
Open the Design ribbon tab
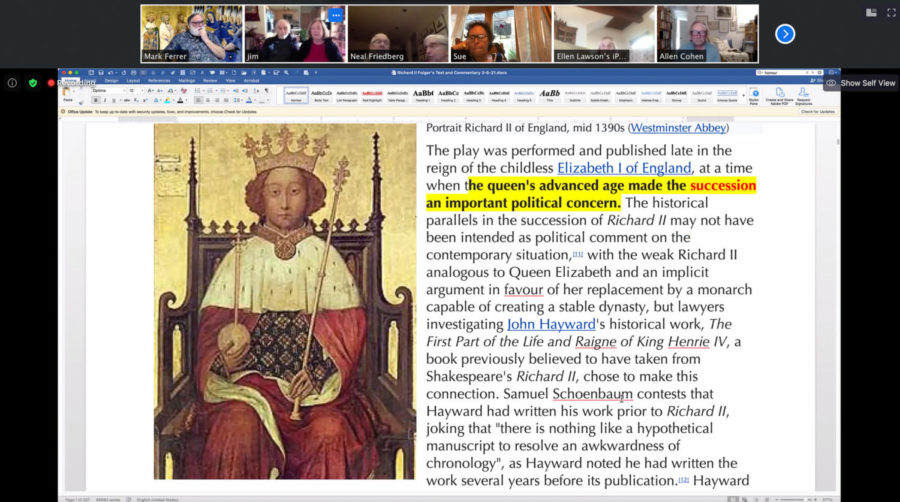[112, 80]
